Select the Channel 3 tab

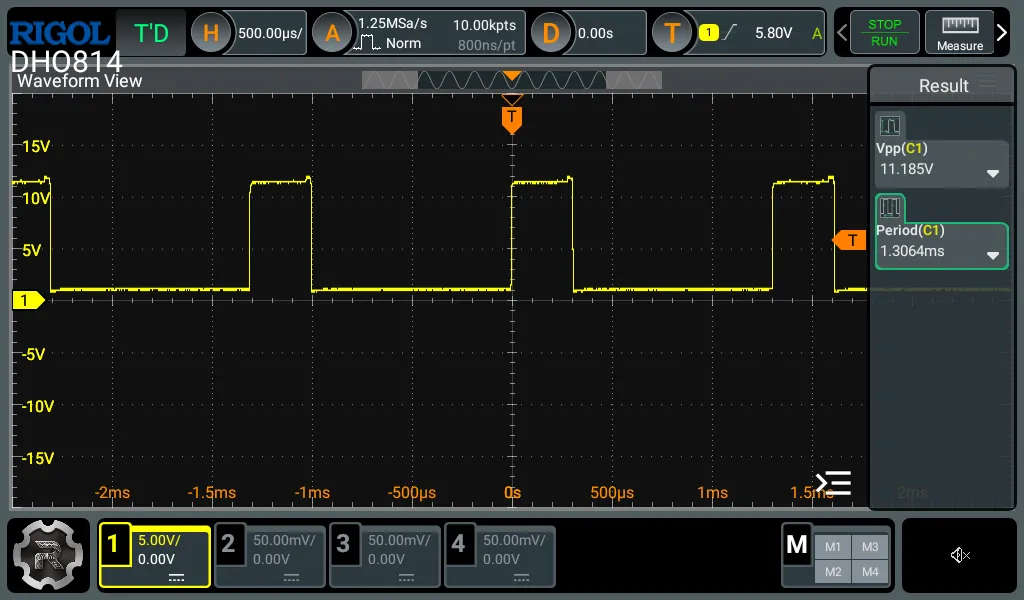coord(384,555)
